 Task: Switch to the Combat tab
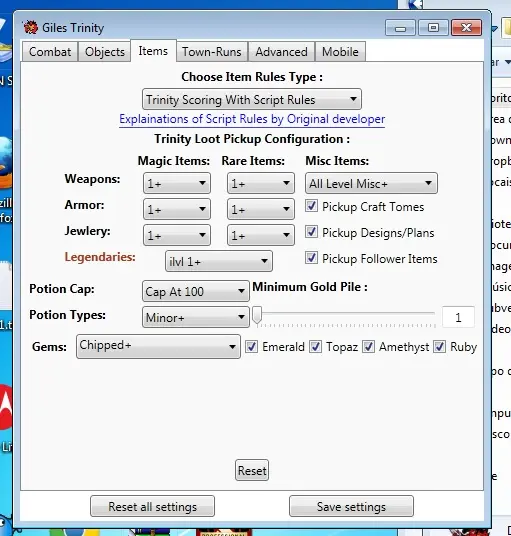50,52
